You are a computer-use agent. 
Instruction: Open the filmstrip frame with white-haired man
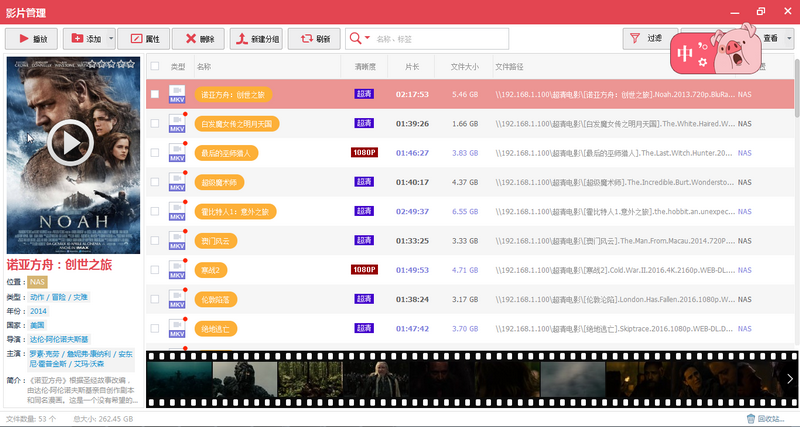coord(376,379)
